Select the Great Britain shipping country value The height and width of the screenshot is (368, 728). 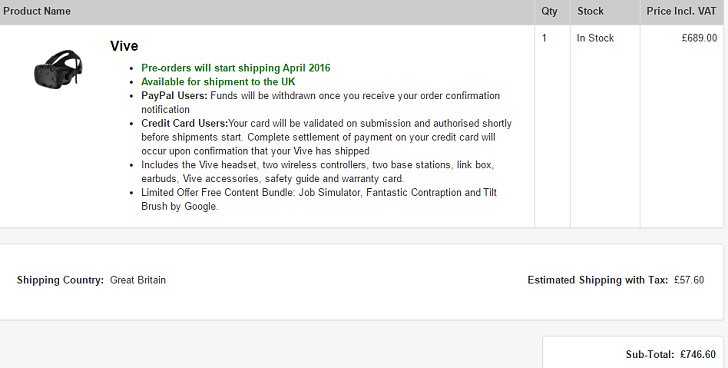tap(138, 280)
